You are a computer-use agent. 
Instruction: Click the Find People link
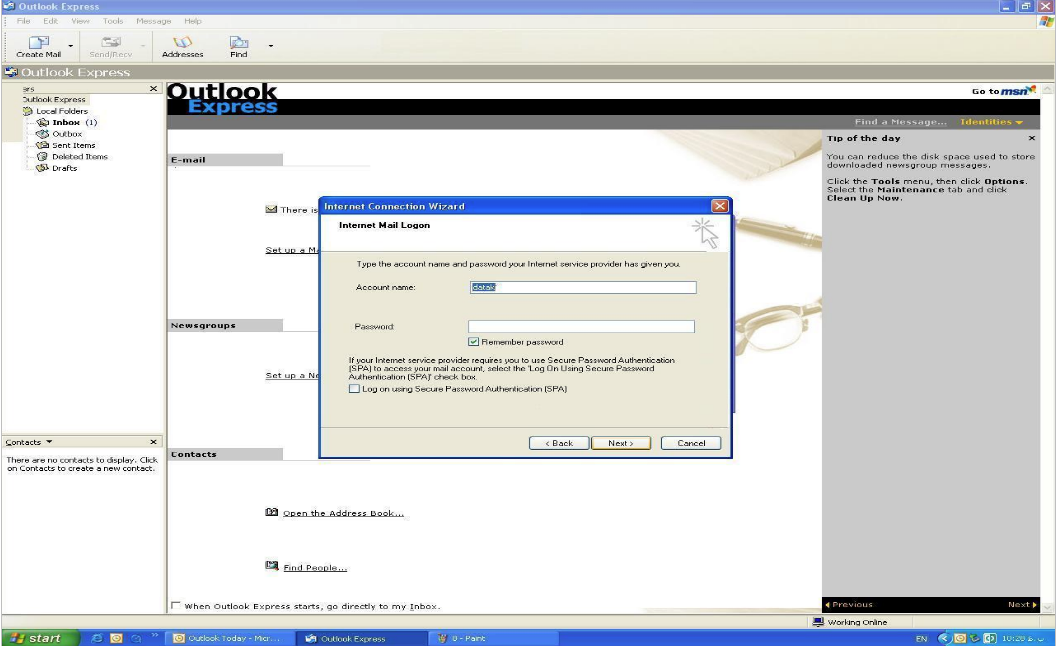click(315, 567)
